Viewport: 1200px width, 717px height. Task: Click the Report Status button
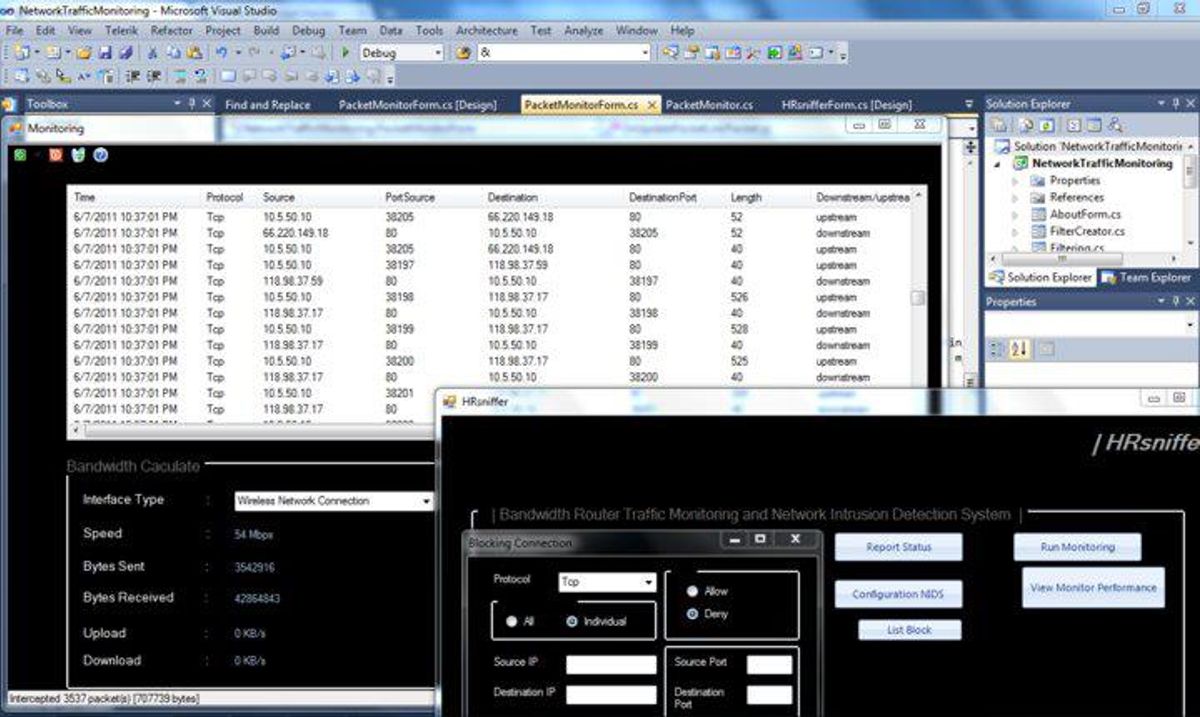tap(898, 547)
